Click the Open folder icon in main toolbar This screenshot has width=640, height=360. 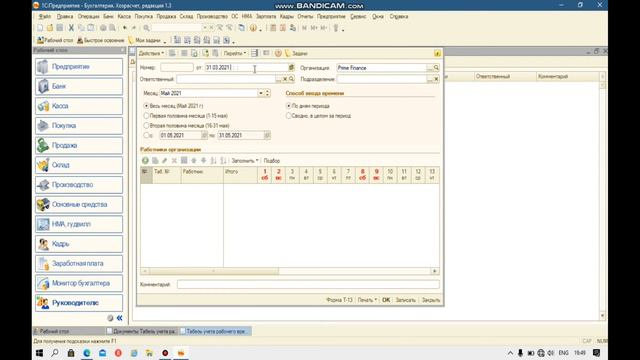coord(50,28)
